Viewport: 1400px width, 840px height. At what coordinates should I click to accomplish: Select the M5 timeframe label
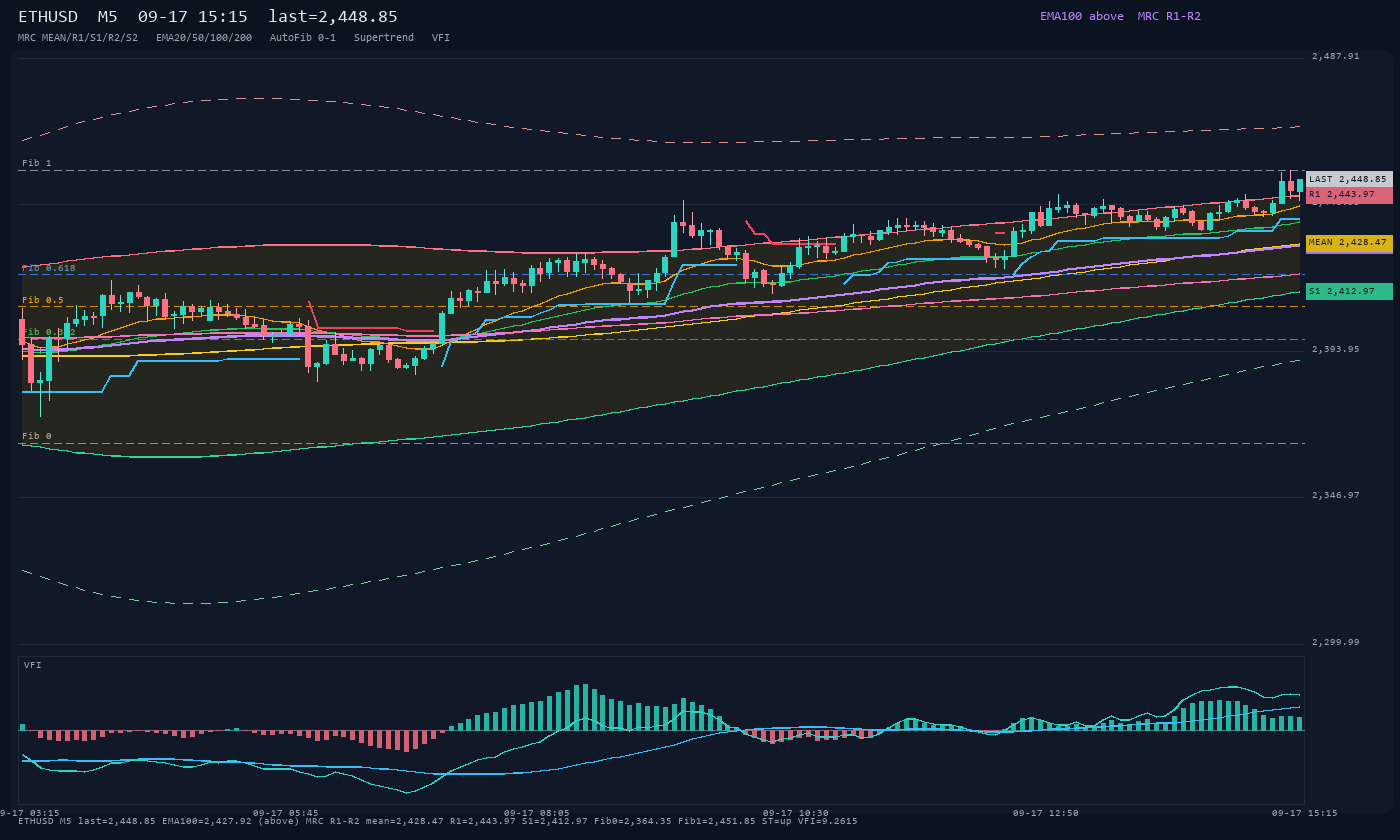(108, 17)
